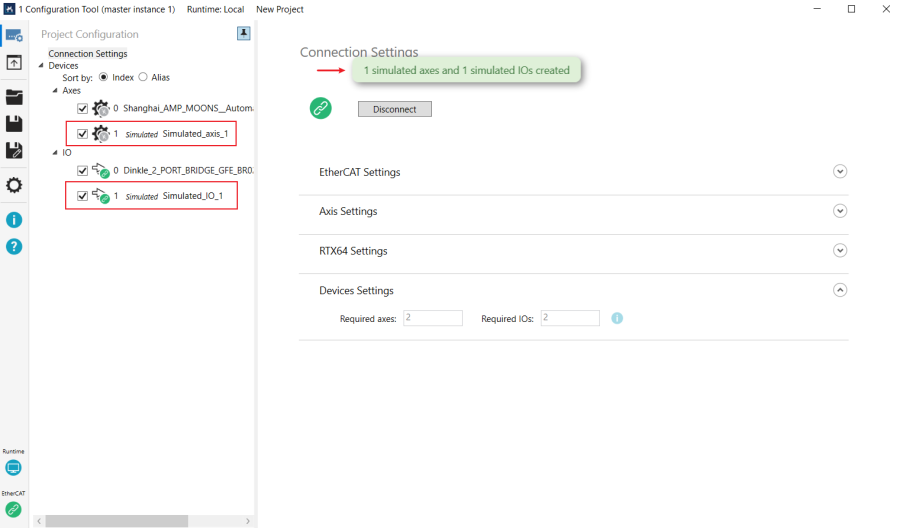Expand the EtherCAT Settings section
900x528 pixels.
point(840,172)
